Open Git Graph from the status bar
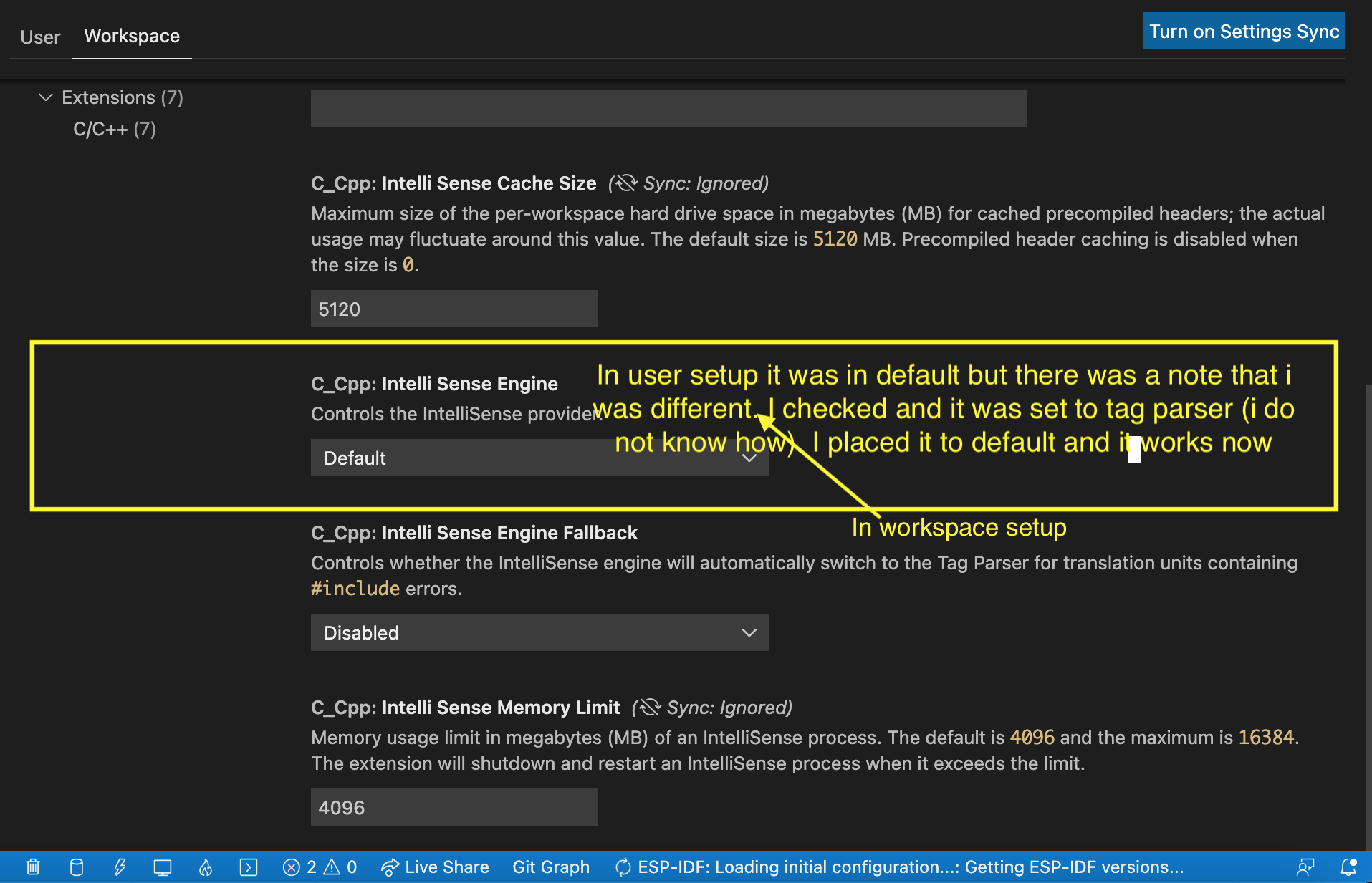This screenshot has height=883, width=1372. click(551, 867)
